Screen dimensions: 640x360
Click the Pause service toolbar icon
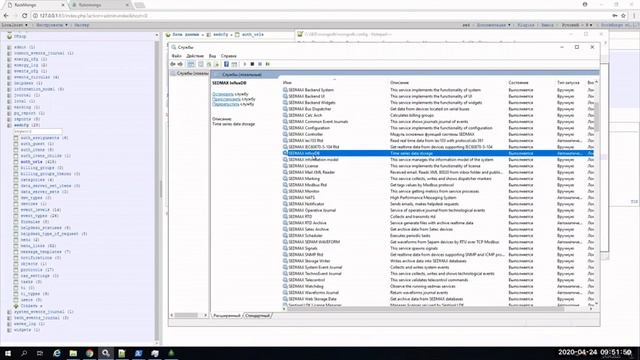260,64
